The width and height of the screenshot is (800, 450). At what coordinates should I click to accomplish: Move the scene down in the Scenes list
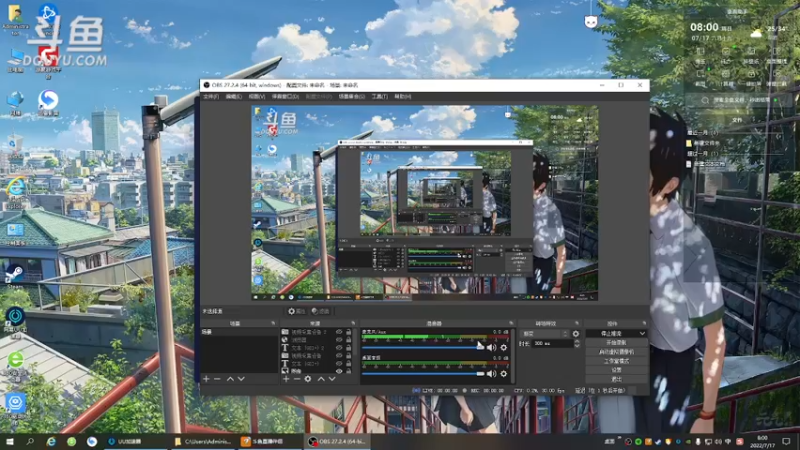(241, 379)
